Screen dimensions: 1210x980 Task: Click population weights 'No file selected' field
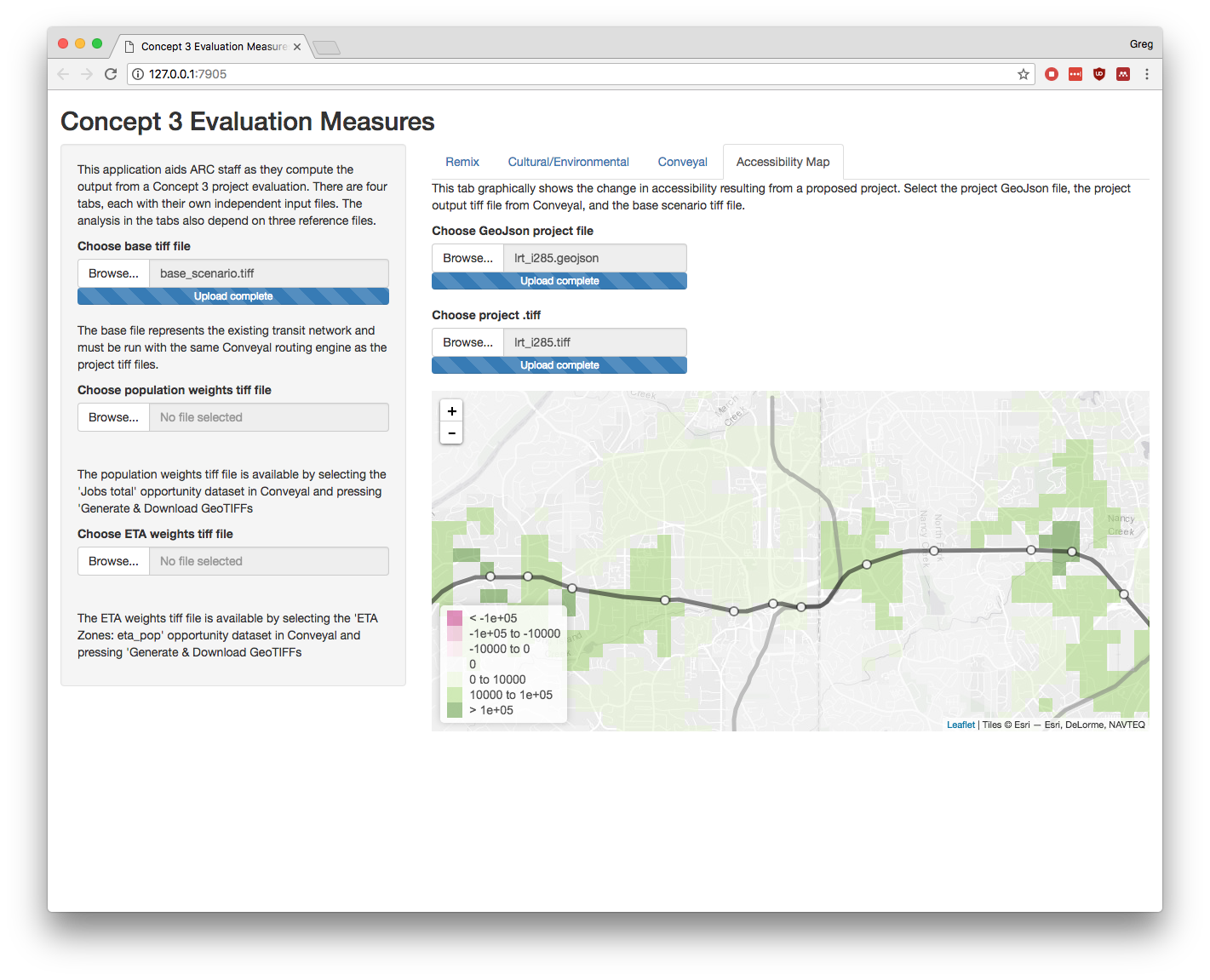pos(269,417)
